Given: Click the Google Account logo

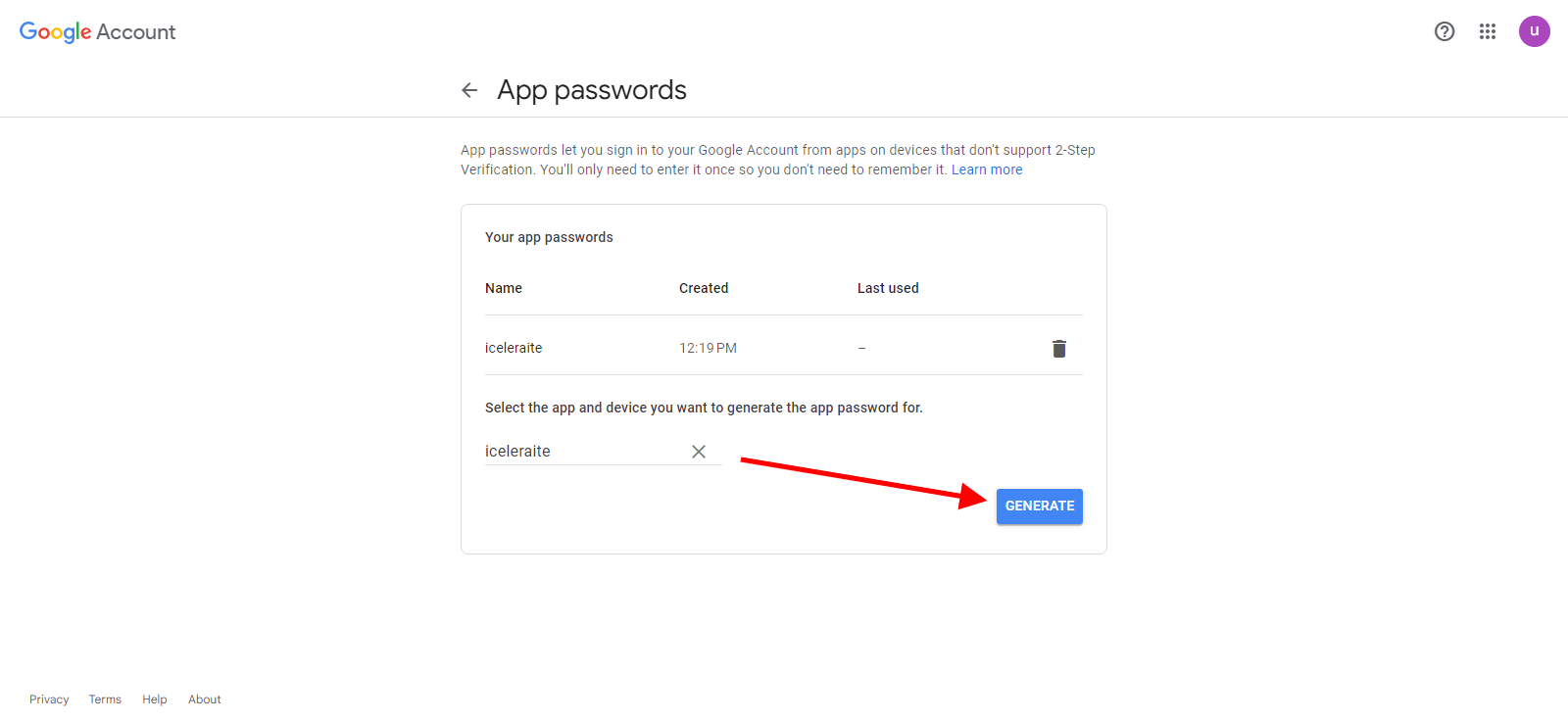Looking at the screenshot, I should coord(97,32).
